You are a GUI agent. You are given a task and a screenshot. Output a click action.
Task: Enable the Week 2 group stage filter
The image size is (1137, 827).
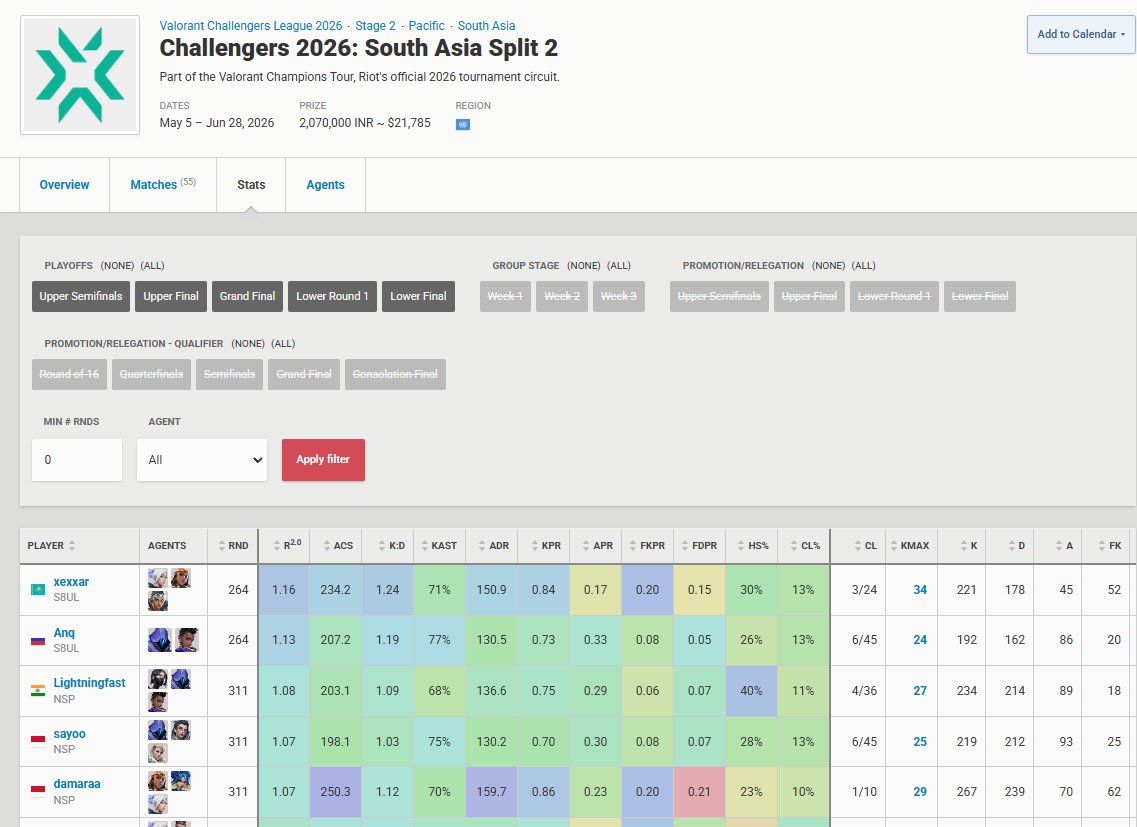pos(562,296)
